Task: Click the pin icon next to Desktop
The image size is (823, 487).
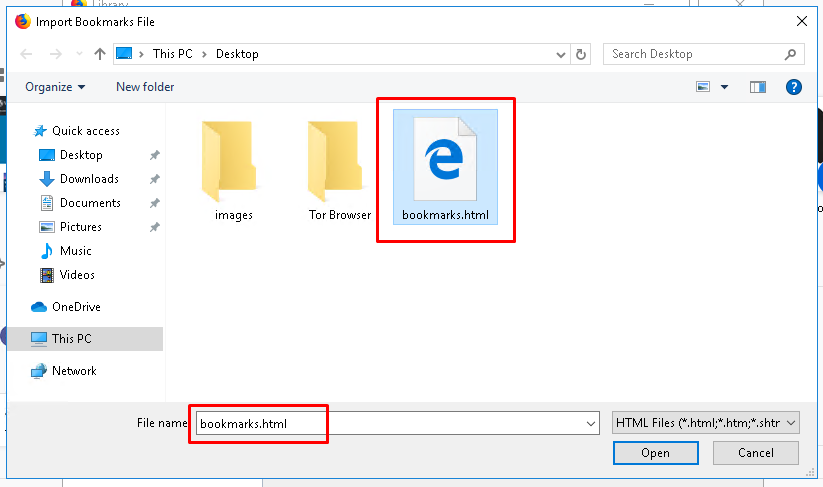Action: [x=154, y=155]
